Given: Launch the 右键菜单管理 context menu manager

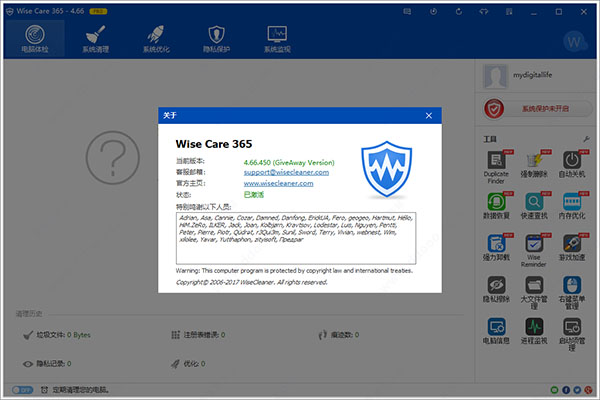Looking at the screenshot, I should pyautogui.click(x=572, y=292).
